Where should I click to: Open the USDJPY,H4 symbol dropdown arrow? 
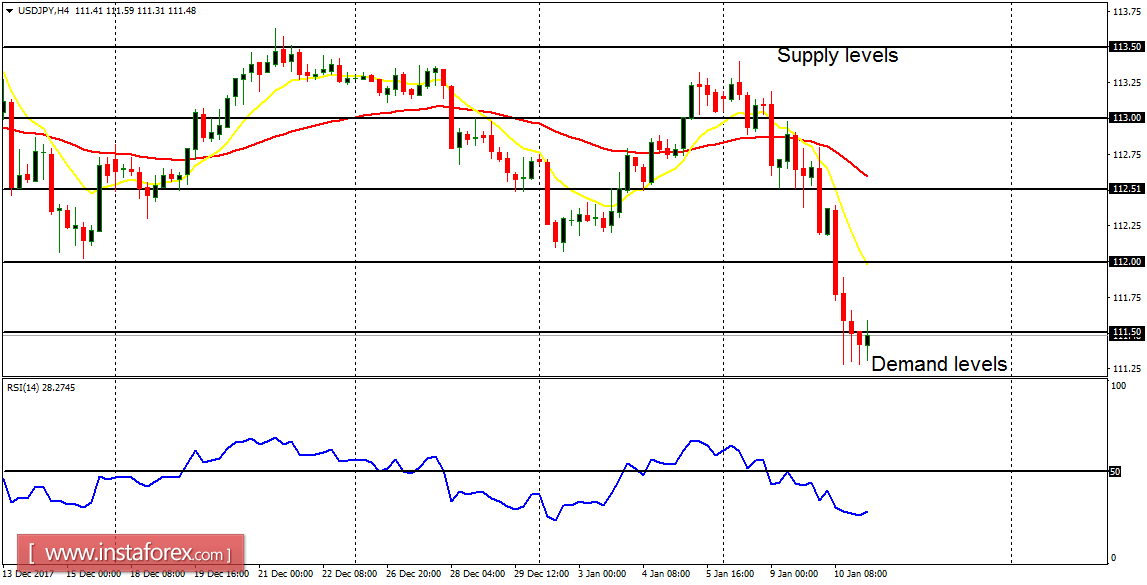[x=10, y=8]
